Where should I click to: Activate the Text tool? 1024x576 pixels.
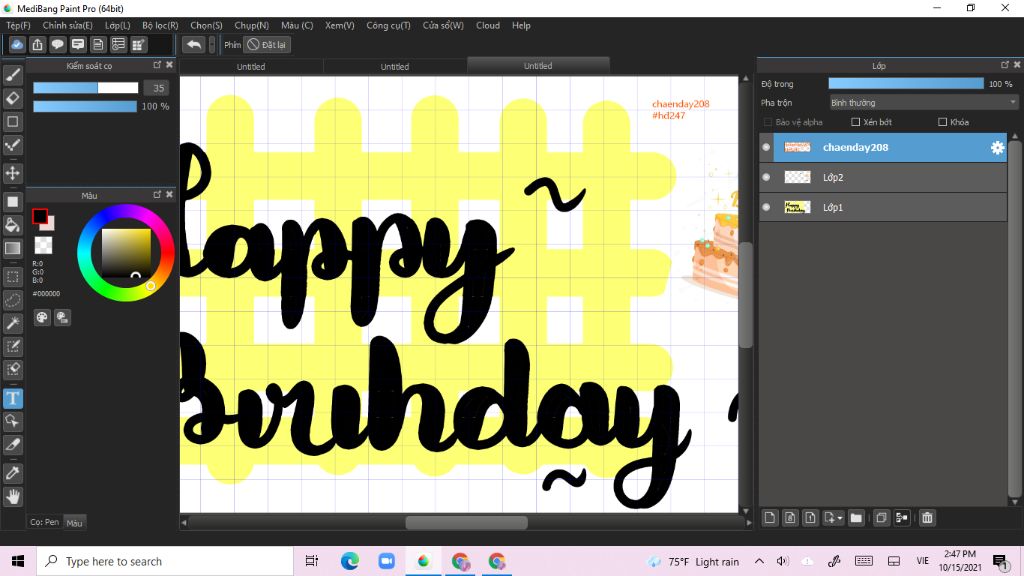point(12,398)
